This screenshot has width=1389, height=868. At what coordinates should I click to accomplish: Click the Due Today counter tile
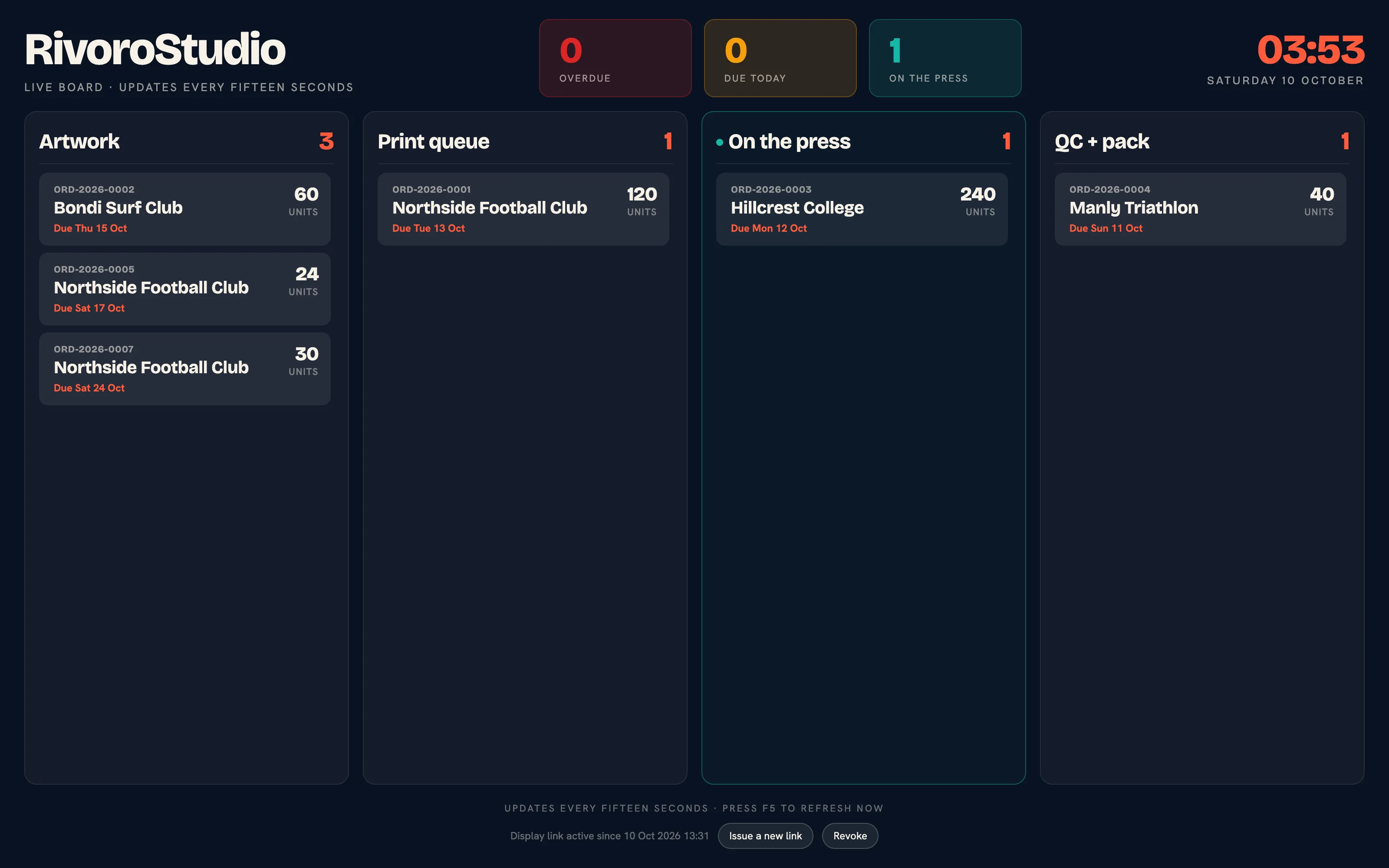click(780, 58)
